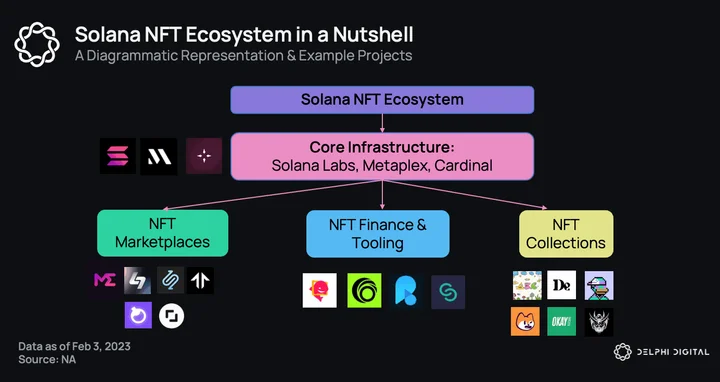Click the Delphi Digital logo bottom corner
The image size is (720, 382).
click(661, 352)
